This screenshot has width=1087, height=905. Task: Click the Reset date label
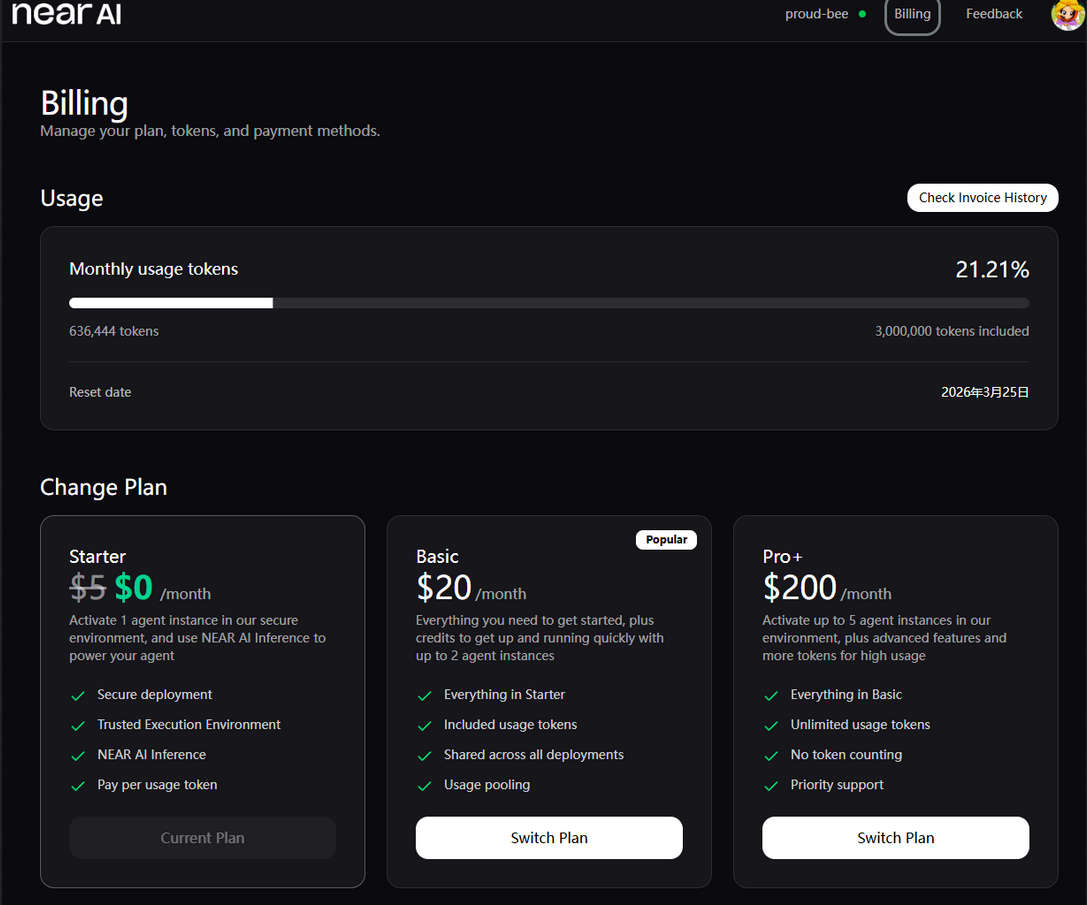point(100,392)
